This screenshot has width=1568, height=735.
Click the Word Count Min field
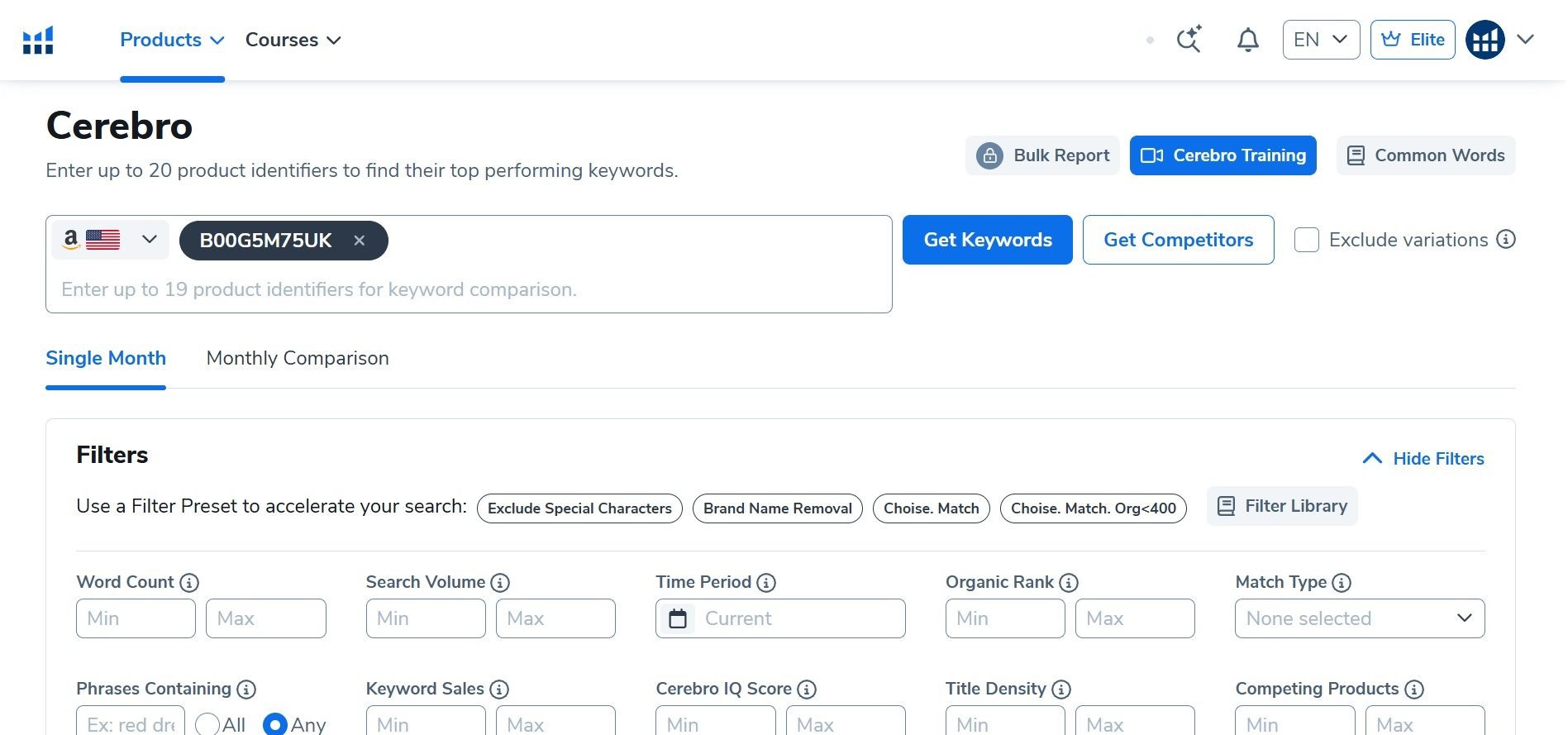(136, 618)
